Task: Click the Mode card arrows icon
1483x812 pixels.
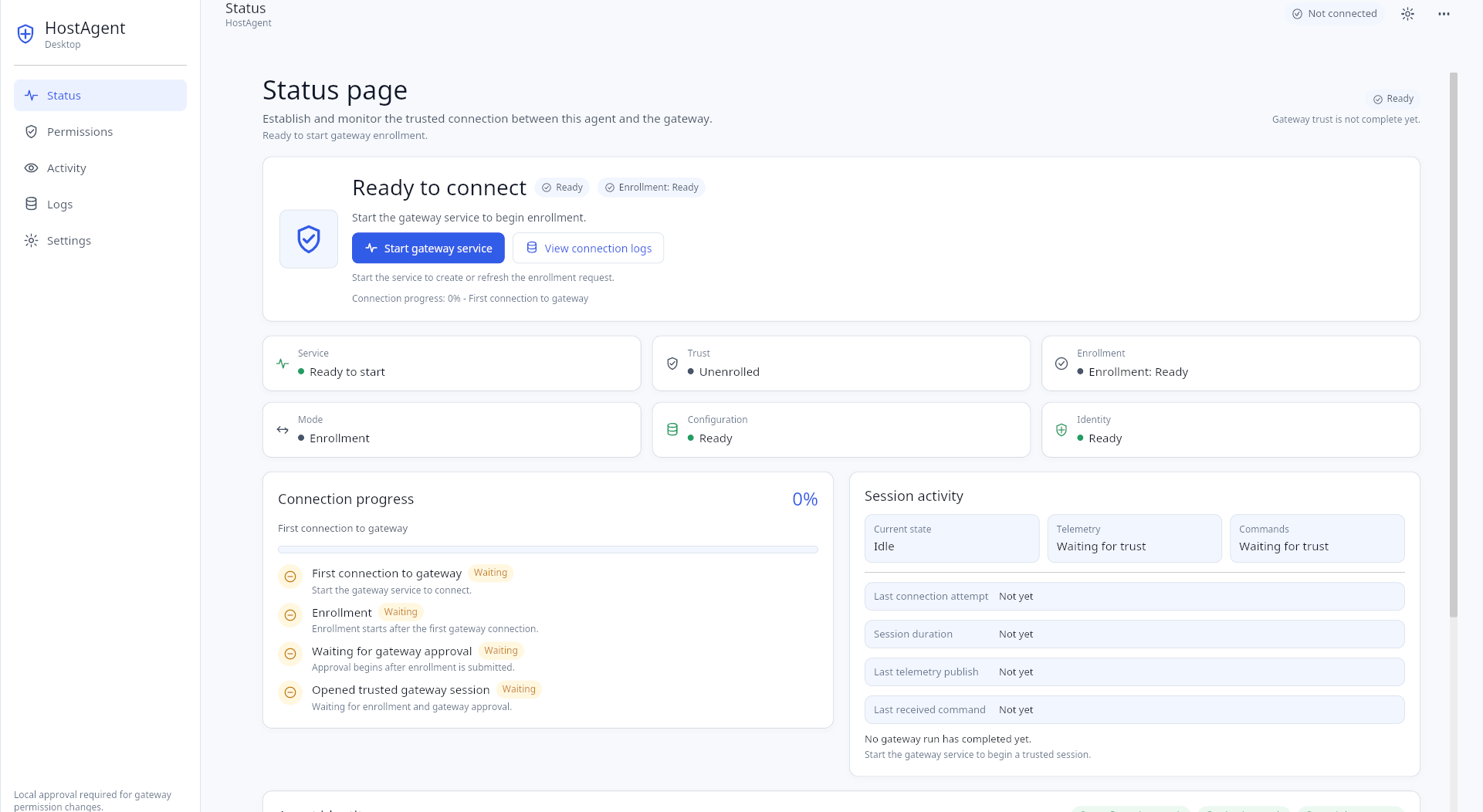Action: [283, 430]
